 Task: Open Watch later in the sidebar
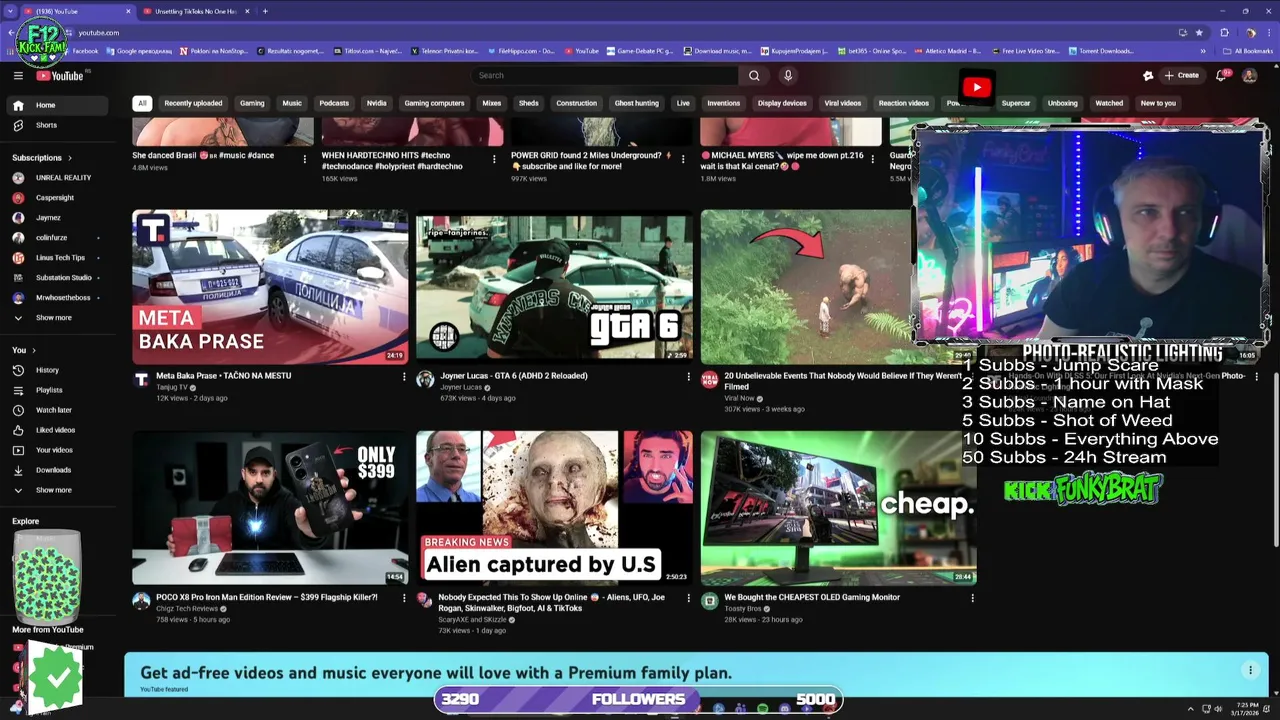coord(58,410)
